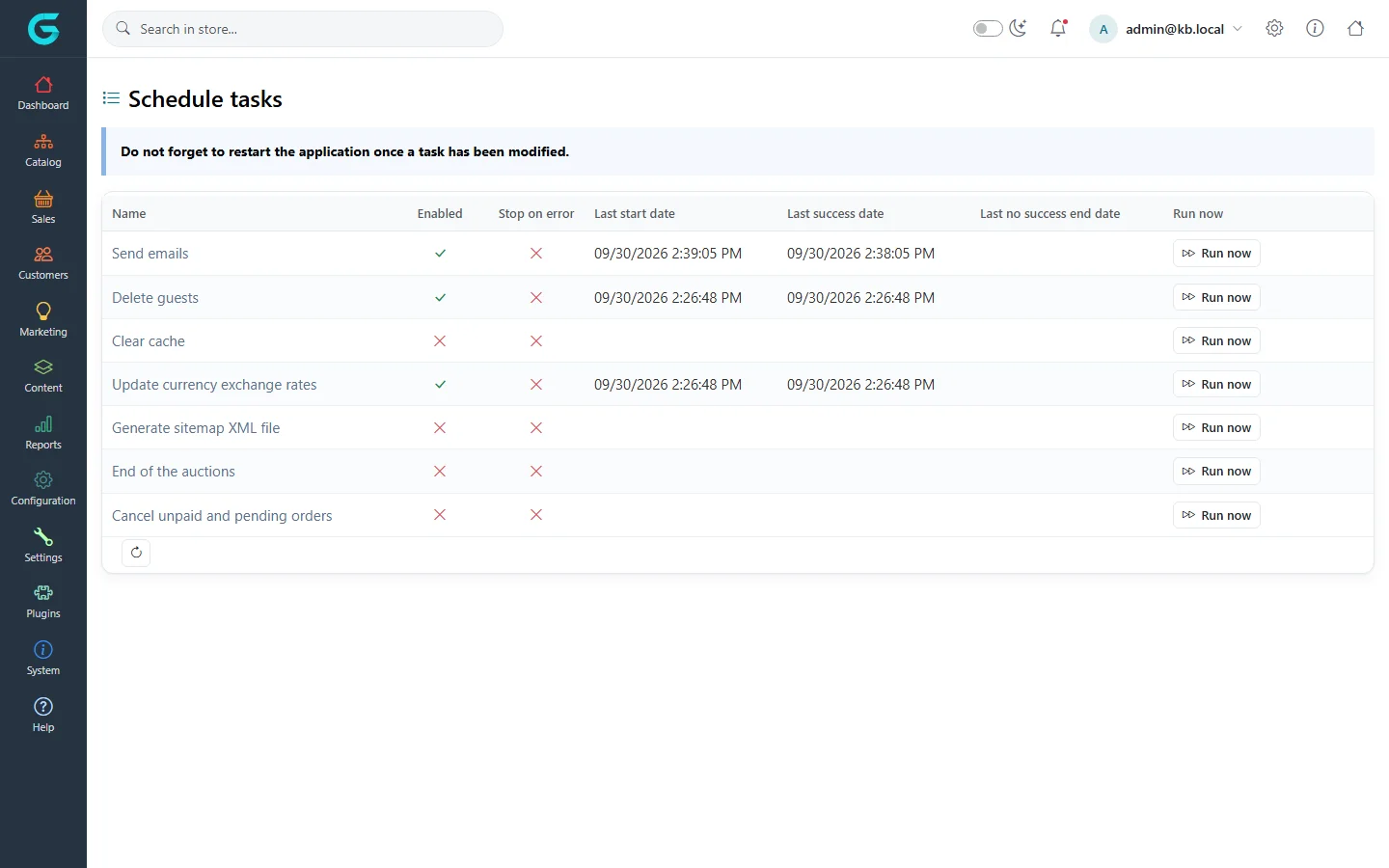
Task: Open the Sales sidebar section
Action: (x=43, y=207)
